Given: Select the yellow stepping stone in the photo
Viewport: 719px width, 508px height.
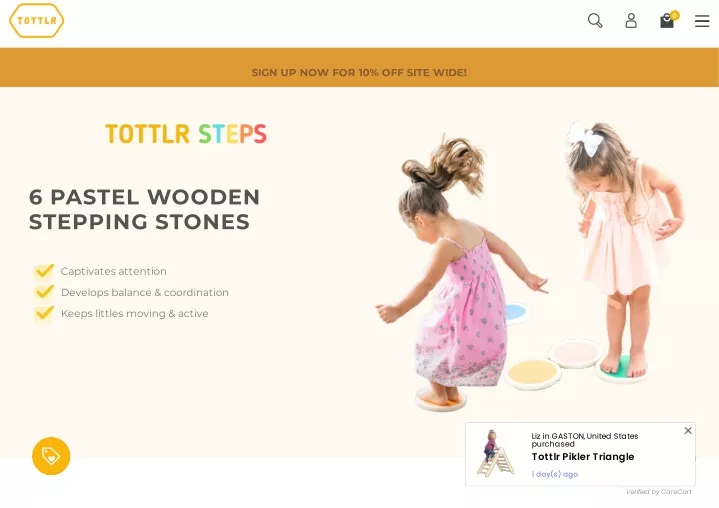Looking at the screenshot, I should [x=532, y=374].
